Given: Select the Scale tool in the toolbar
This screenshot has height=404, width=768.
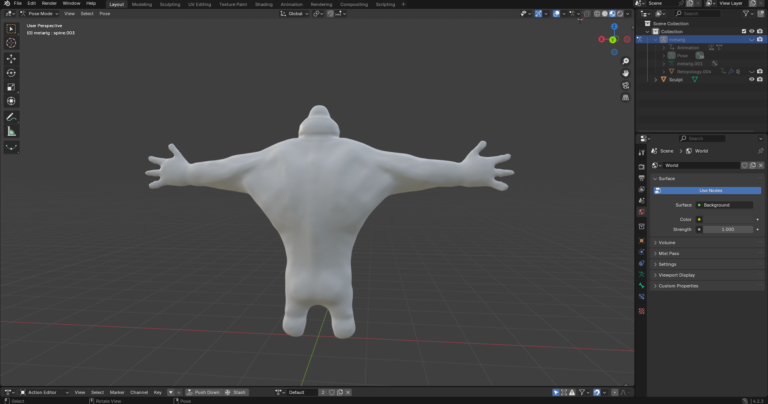Looking at the screenshot, I should 11,87.
